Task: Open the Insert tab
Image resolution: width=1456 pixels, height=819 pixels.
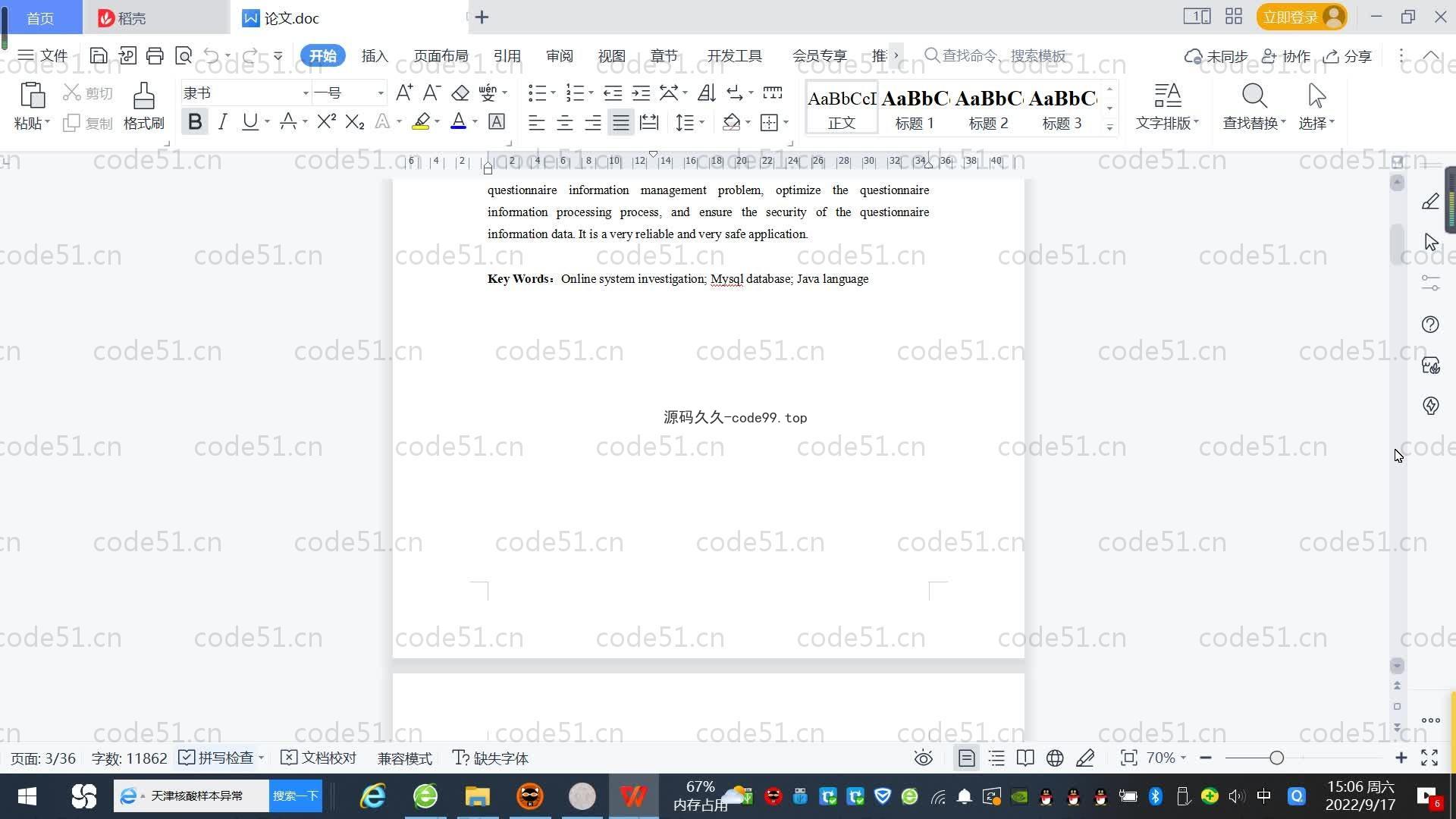Action: point(375,55)
